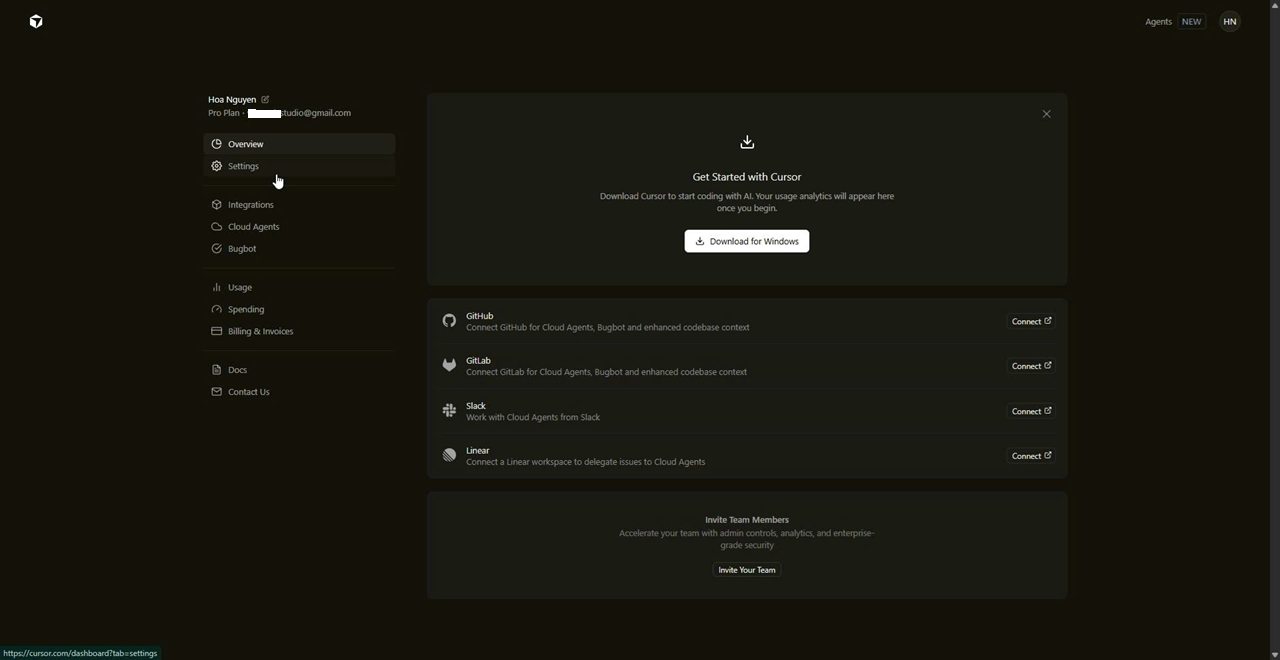
Task: Click the Invite Your Team button
Action: point(747,570)
